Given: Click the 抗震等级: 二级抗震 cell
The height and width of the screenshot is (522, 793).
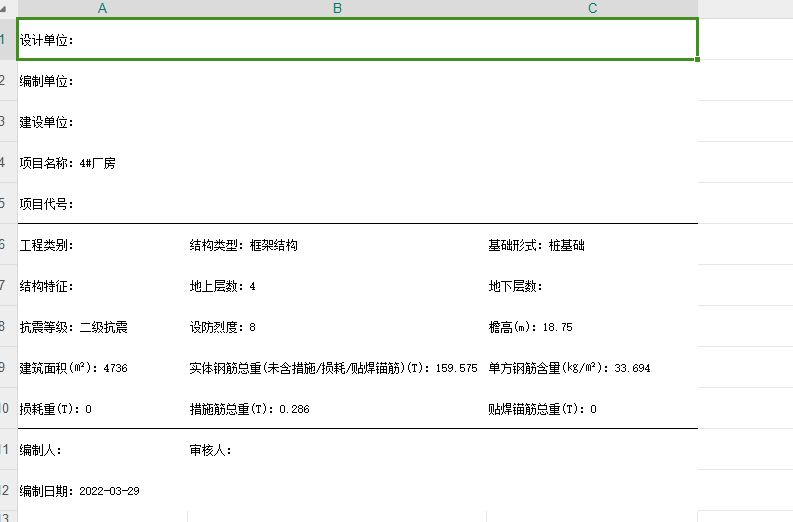Looking at the screenshot, I should (103, 327).
